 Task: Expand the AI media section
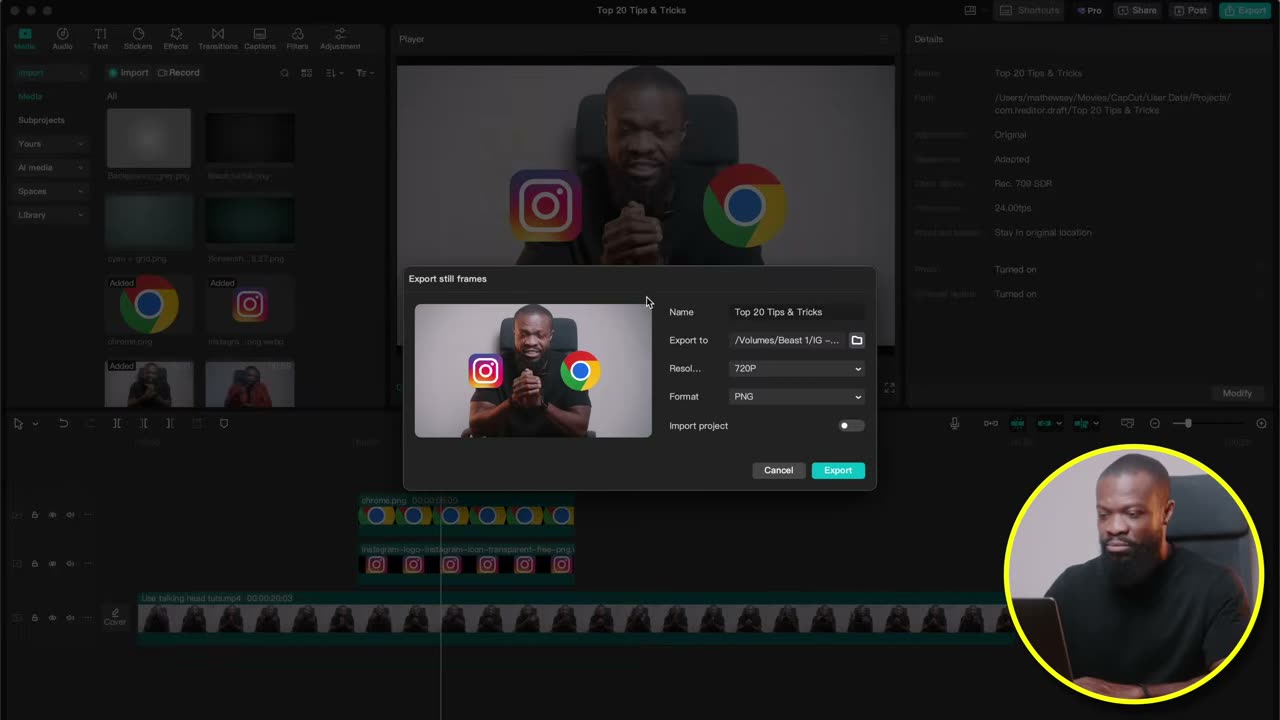click(x=52, y=168)
